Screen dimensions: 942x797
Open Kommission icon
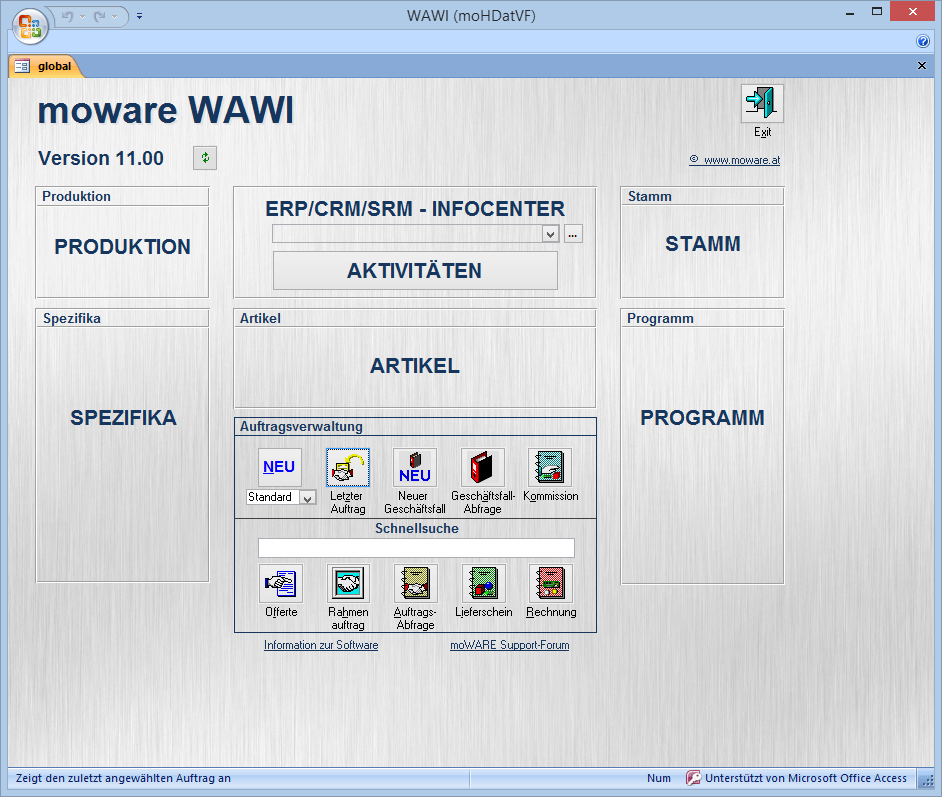(550, 467)
